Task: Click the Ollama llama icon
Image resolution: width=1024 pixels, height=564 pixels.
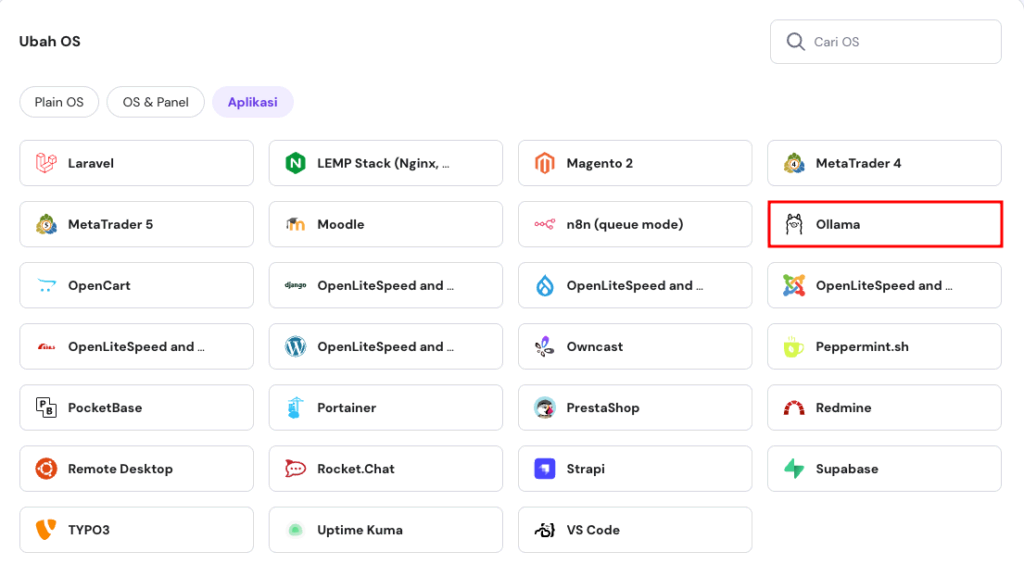Action: pos(794,224)
